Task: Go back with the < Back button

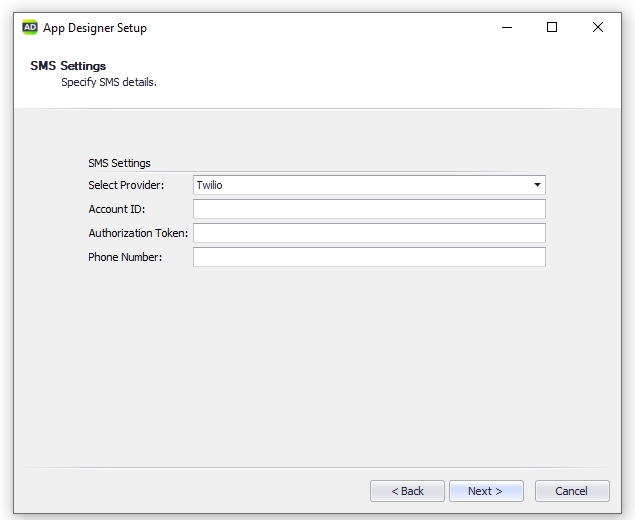Action: (407, 491)
